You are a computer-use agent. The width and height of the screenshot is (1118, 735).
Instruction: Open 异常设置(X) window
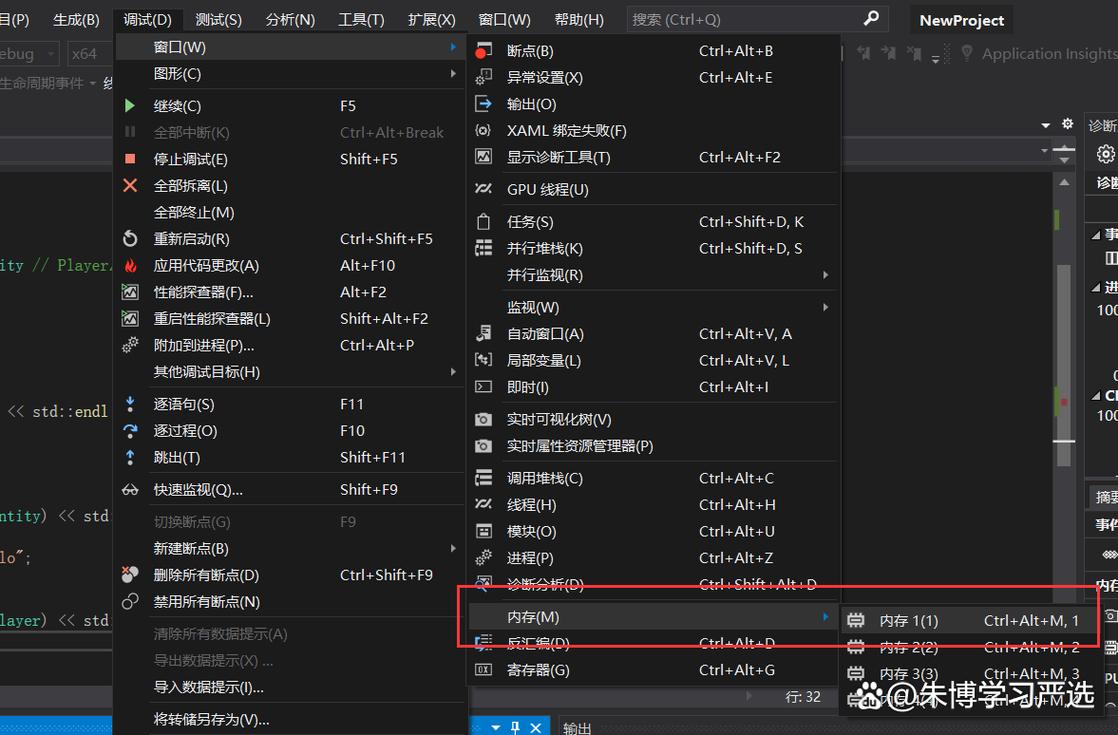pos(653,77)
